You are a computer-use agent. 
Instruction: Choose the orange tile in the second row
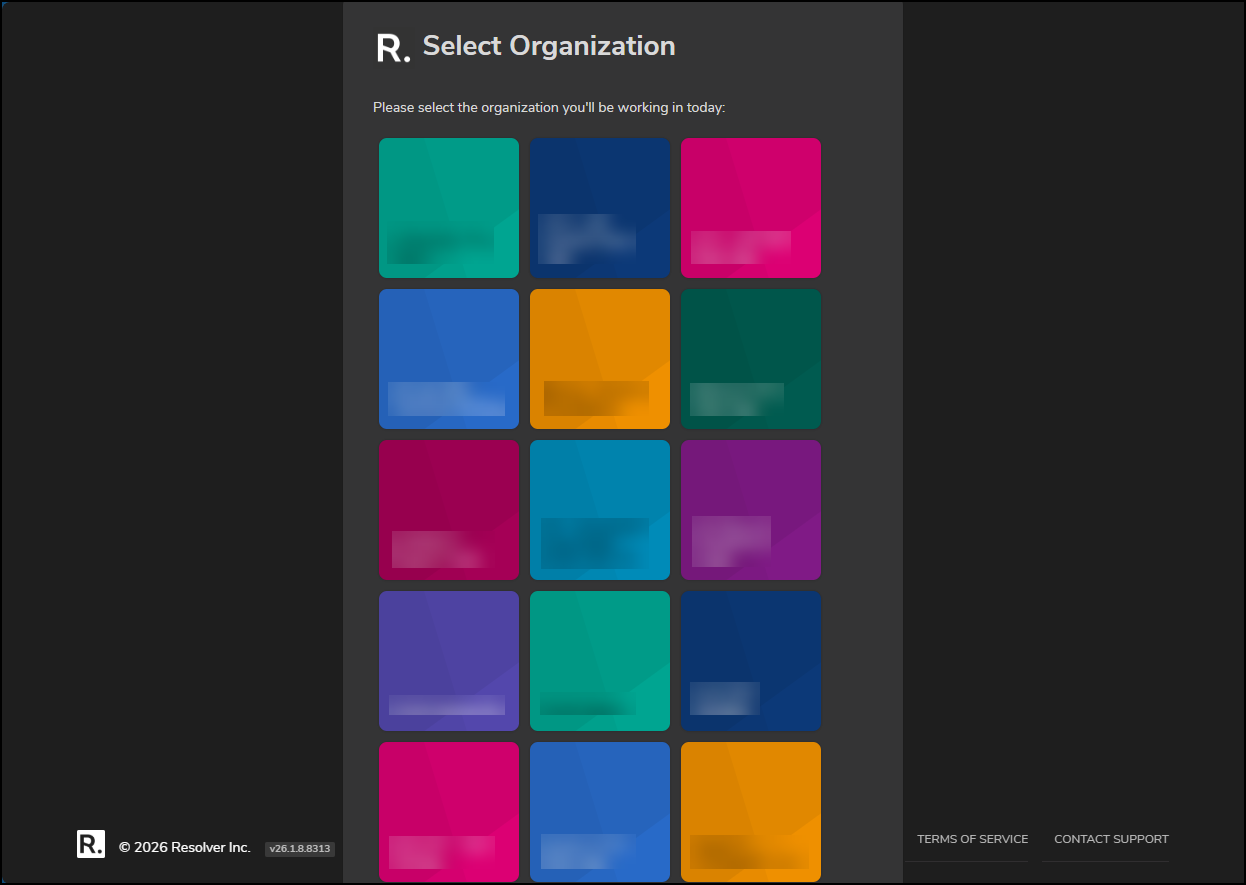[600, 359]
